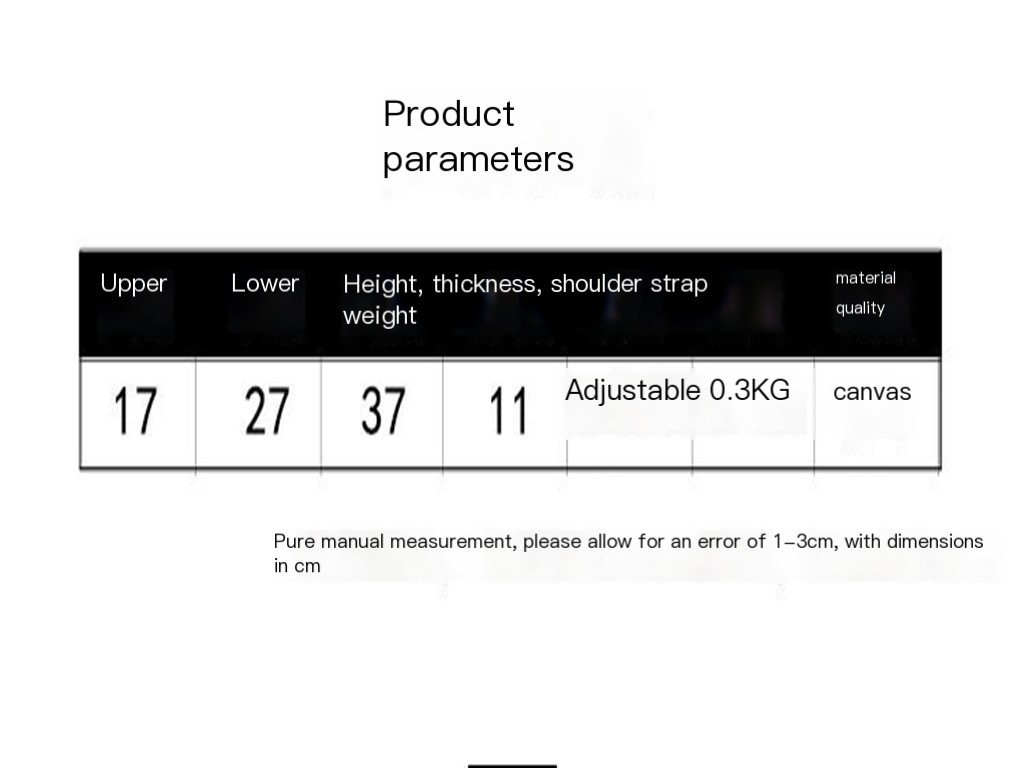Click the "material" header label
The width and height of the screenshot is (1024, 768).
865,278
